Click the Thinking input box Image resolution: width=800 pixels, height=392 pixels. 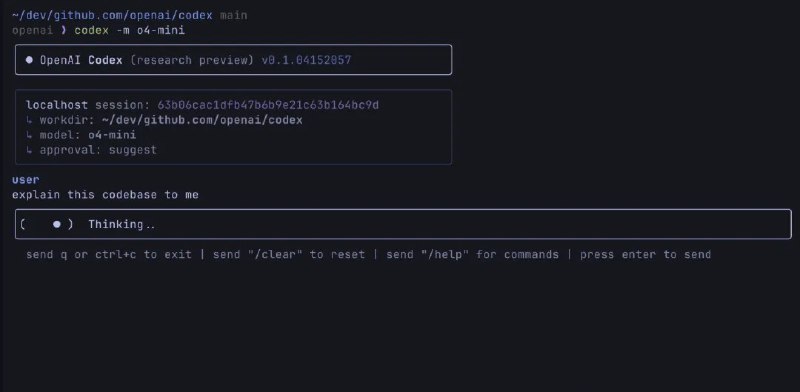[403, 224]
